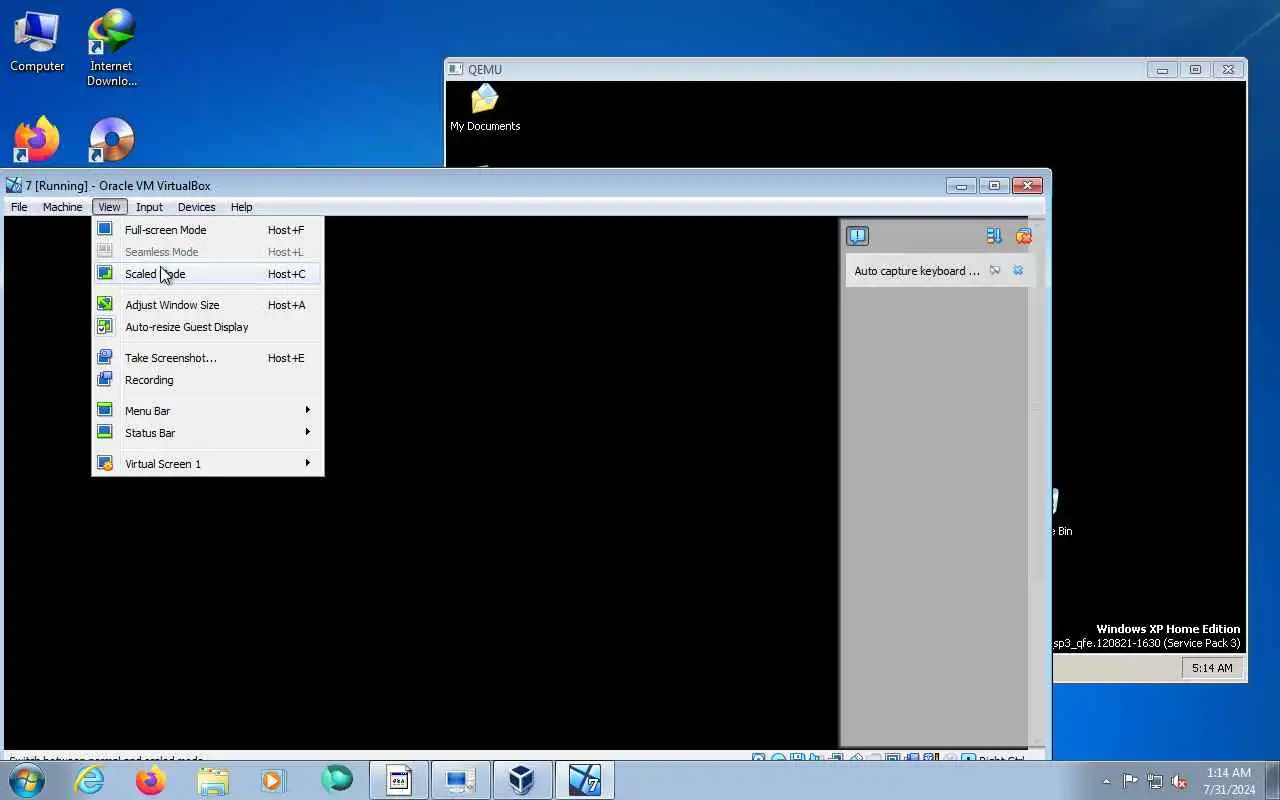Expand the Virtual Screen 1 submenu arrow

(x=307, y=463)
